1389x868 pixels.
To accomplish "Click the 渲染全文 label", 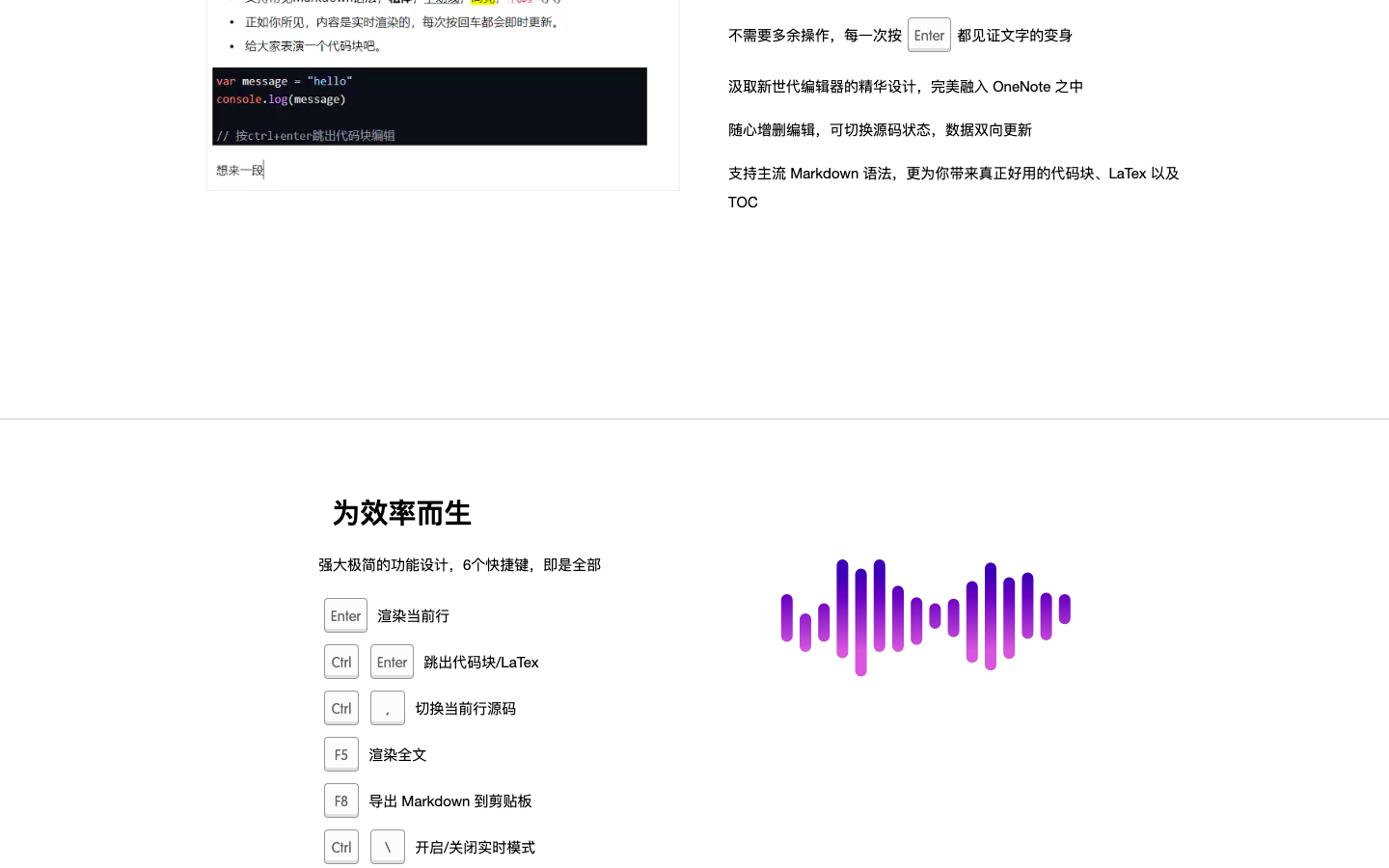I will pyautogui.click(x=397, y=755).
